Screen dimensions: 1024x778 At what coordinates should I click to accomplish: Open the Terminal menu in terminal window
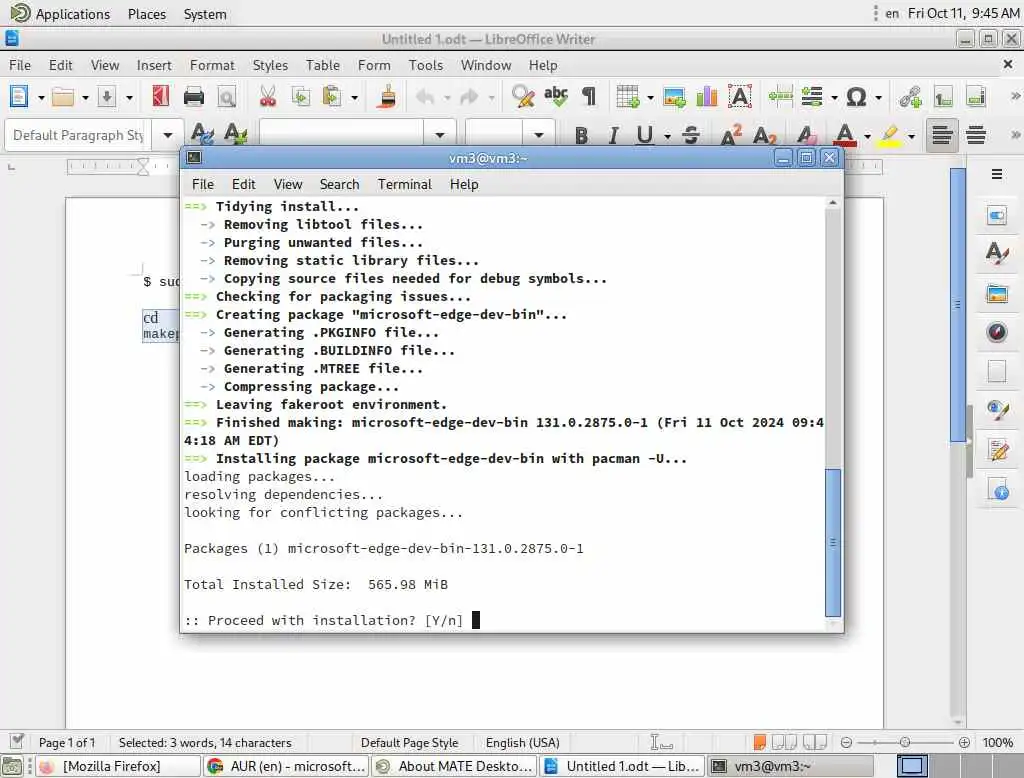404,184
